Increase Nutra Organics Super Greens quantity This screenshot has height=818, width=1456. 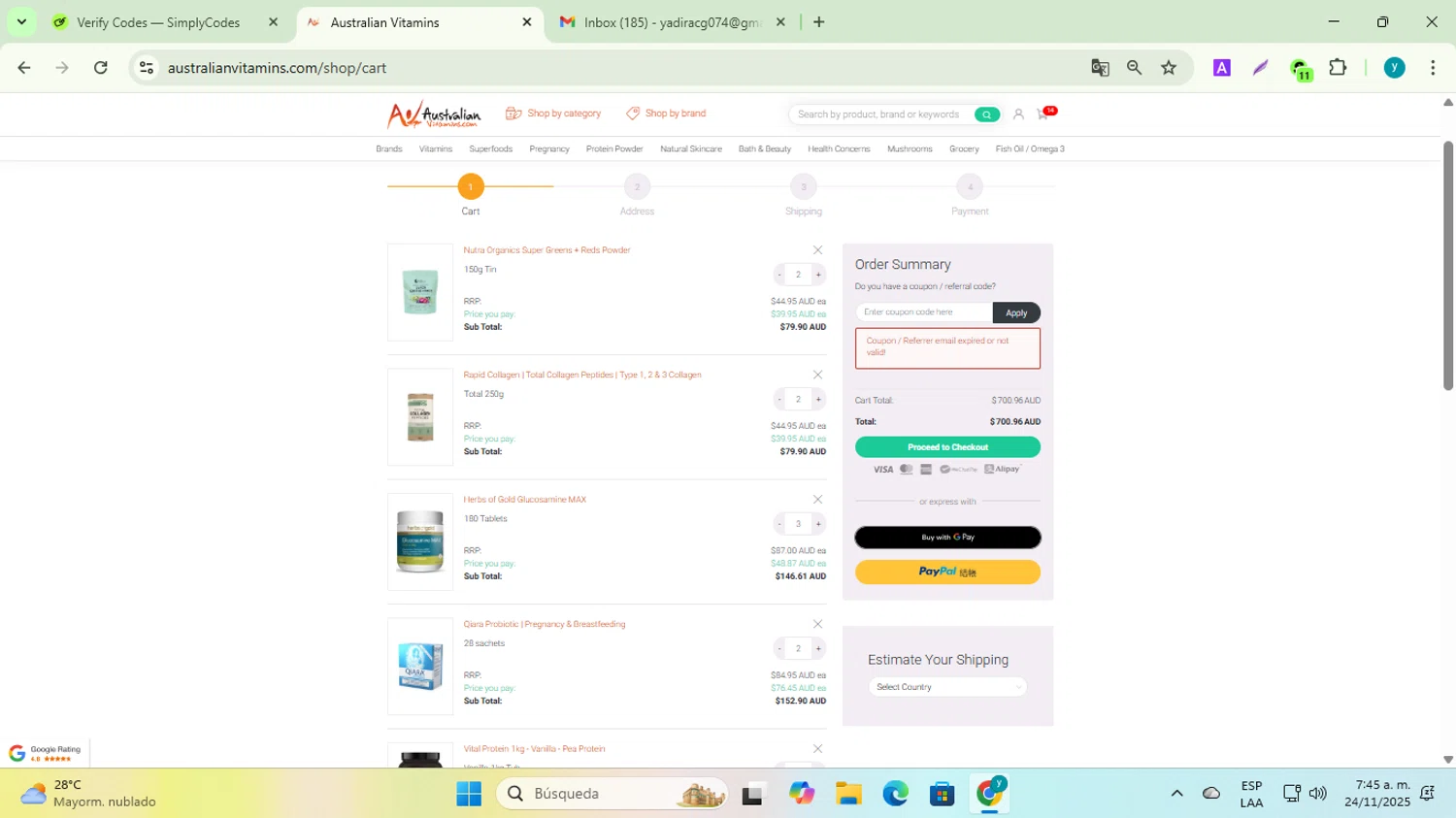tap(818, 275)
